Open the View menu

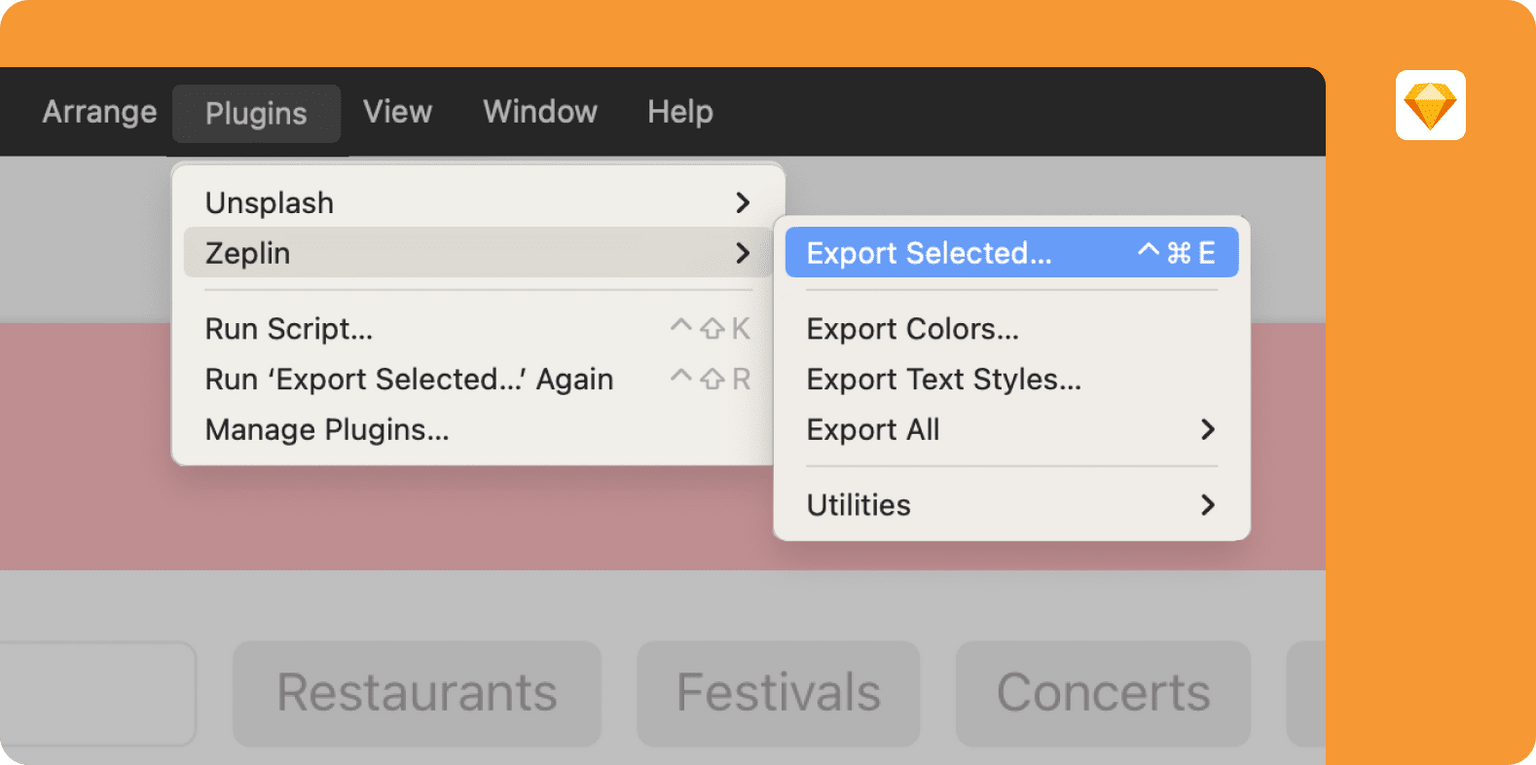[397, 112]
